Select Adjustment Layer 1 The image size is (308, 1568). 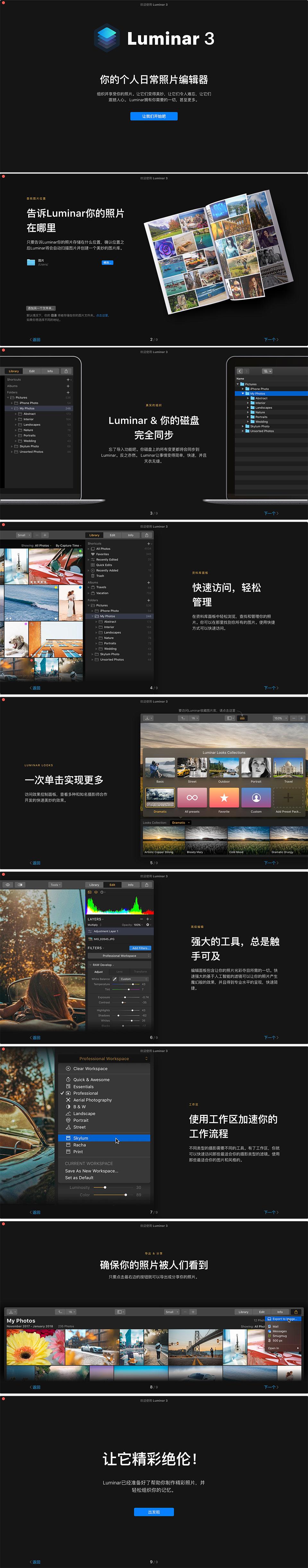[120, 931]
